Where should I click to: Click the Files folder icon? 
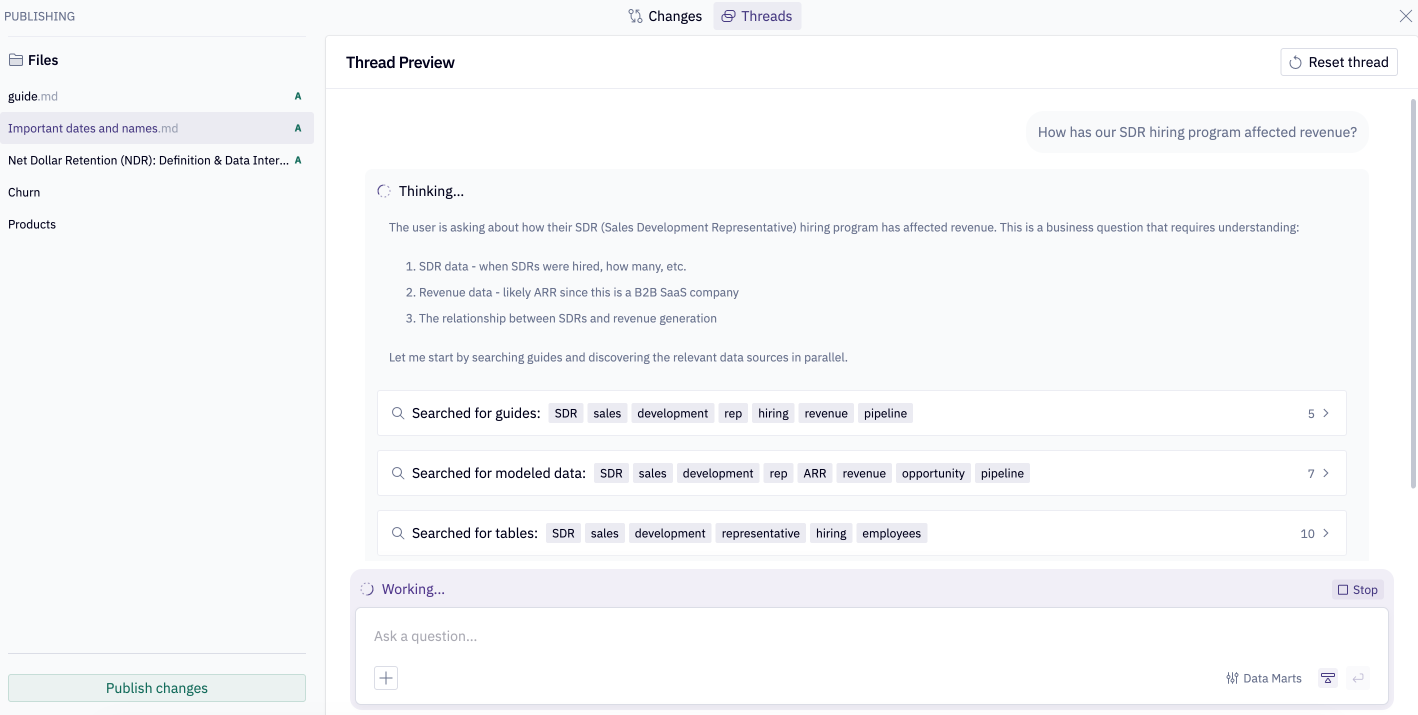tap(16, 60)
